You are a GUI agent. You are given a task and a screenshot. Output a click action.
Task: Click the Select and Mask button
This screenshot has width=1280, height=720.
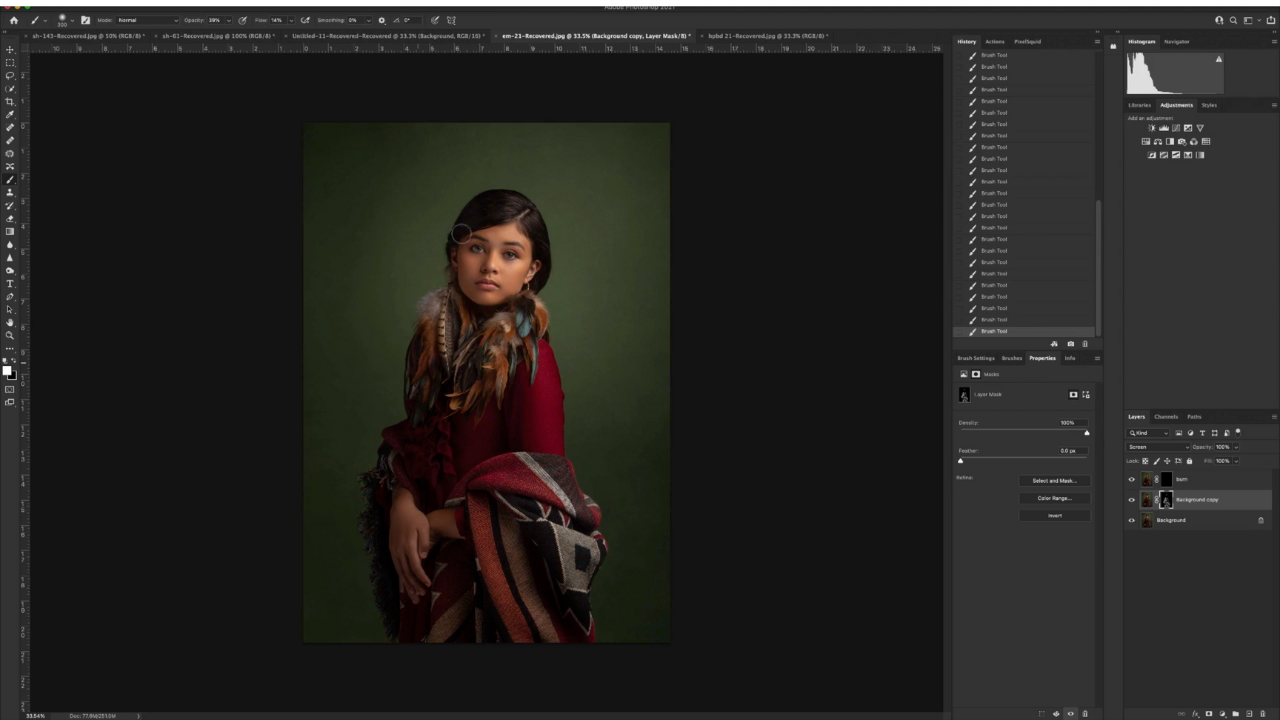pos(1054,481)
